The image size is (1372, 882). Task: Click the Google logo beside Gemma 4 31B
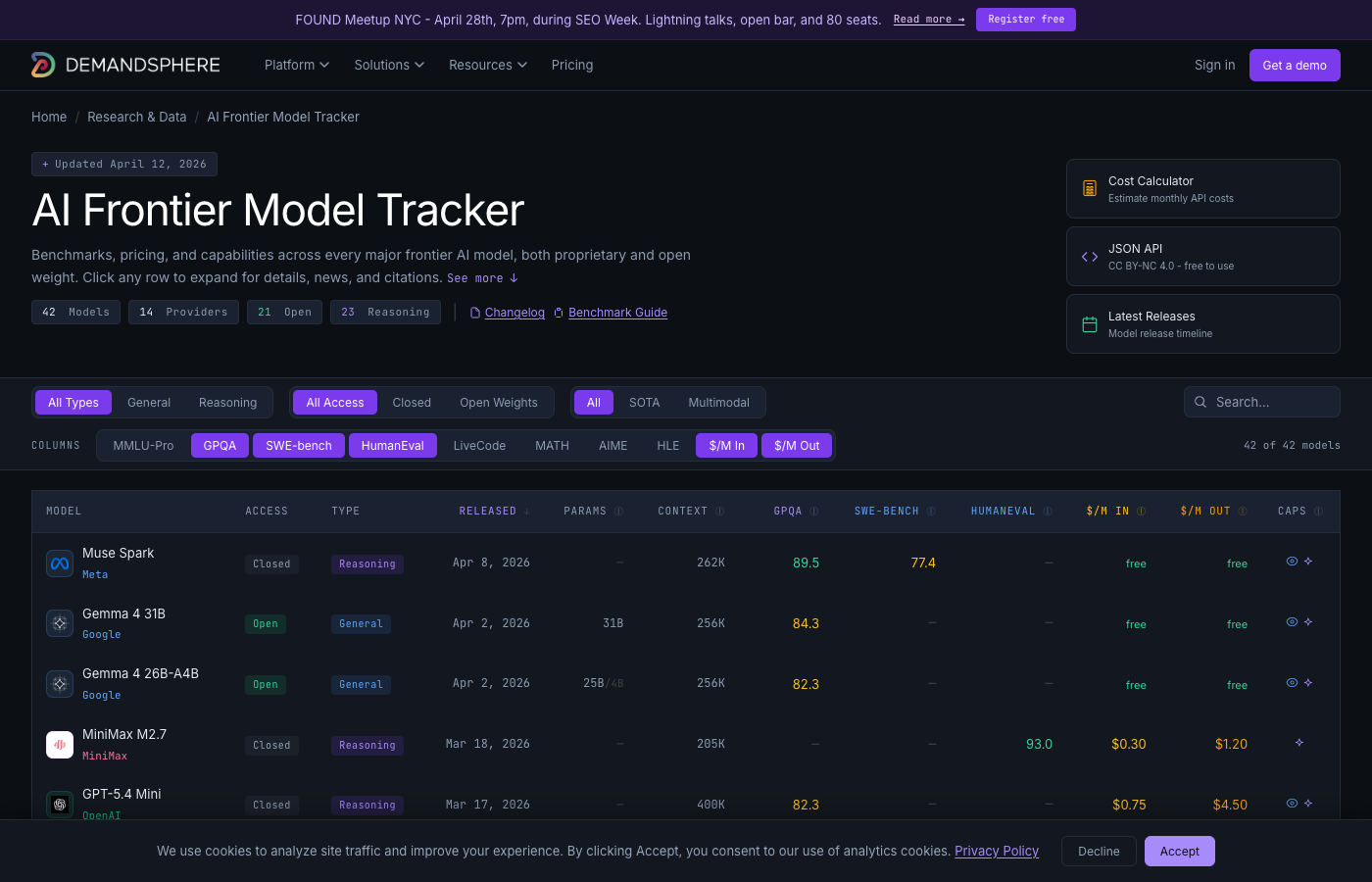coord(59,622)
